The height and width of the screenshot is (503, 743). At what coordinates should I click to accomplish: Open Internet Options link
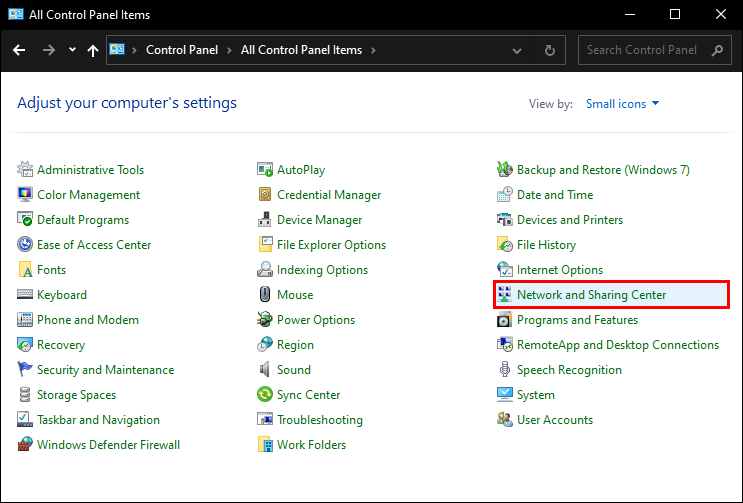(560, 270)
